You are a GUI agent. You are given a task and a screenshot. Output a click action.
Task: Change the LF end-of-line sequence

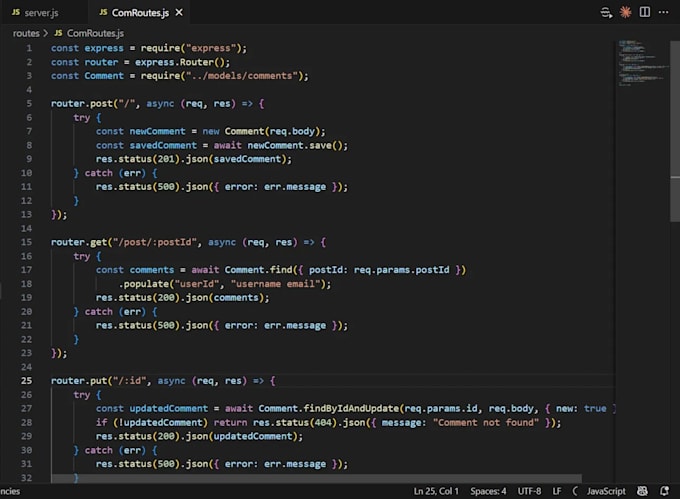pyautogui.click(x=557, y=491)
